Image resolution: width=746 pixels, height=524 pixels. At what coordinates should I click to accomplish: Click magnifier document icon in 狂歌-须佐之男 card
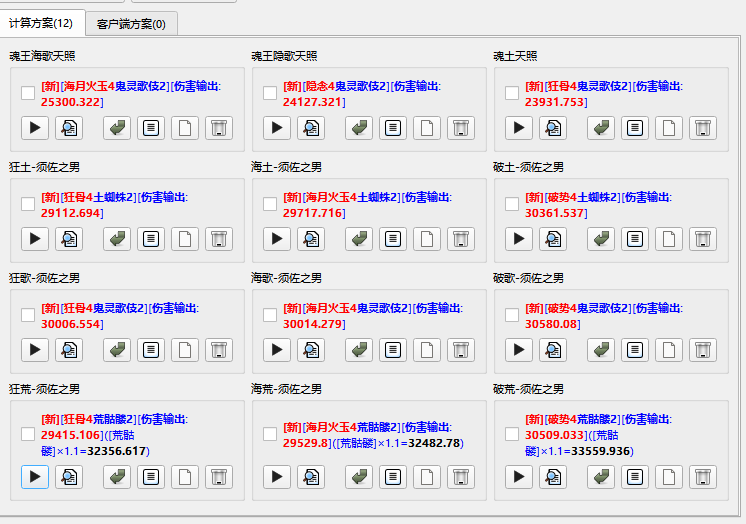[x=69, y=350]
